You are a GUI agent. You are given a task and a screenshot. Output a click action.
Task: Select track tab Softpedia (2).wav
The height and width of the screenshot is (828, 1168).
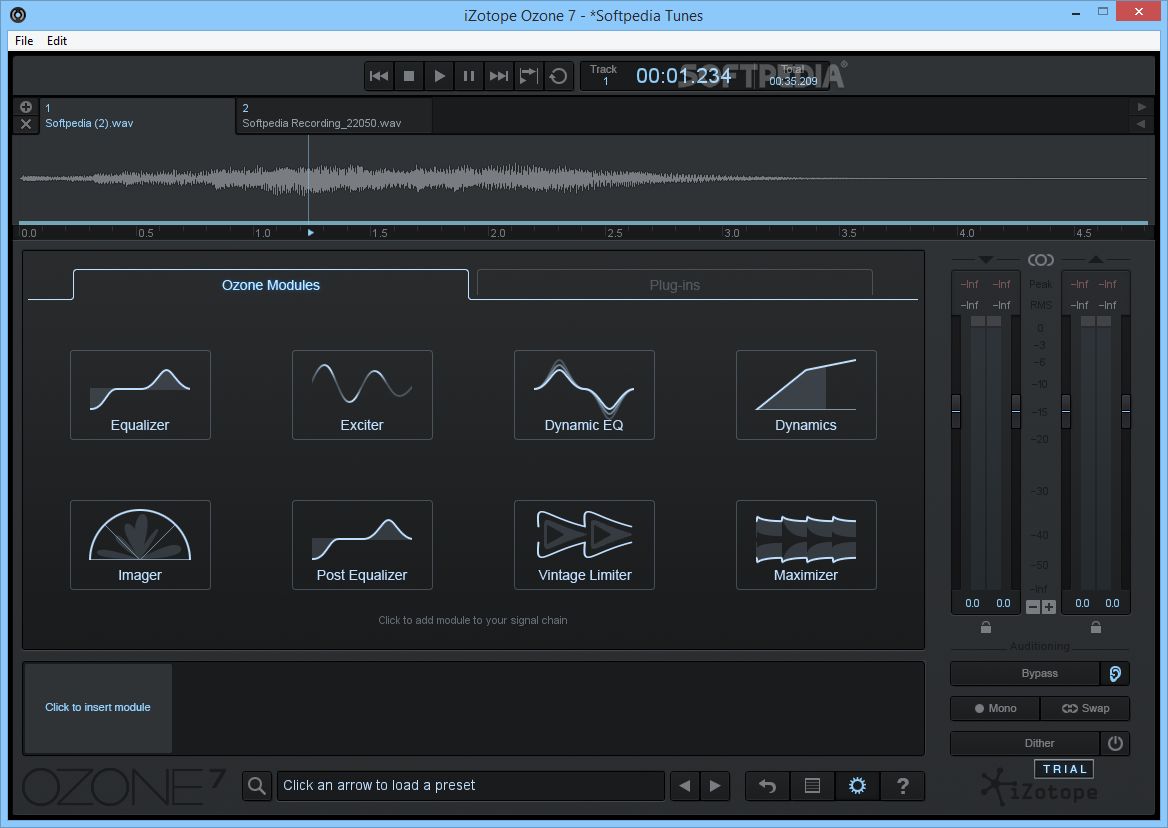137,115
